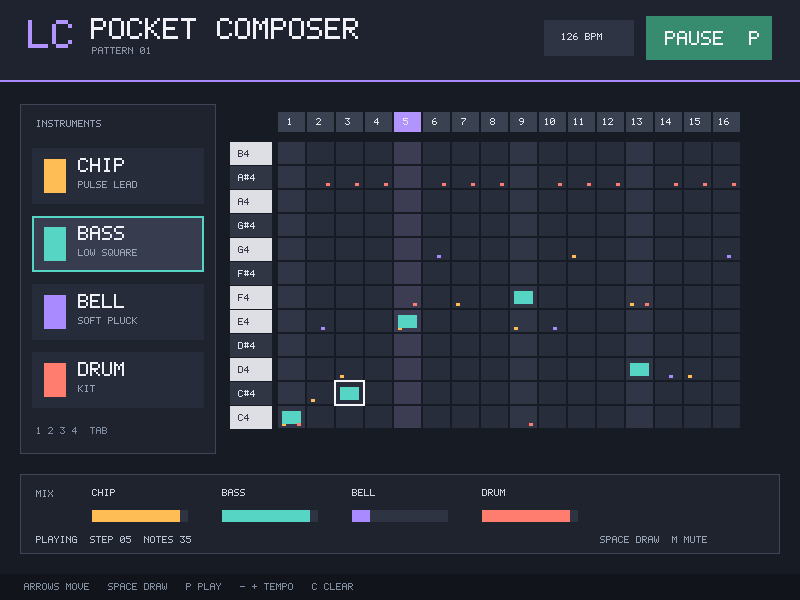Click the PLAYING status text

click(x=56, y=539)
